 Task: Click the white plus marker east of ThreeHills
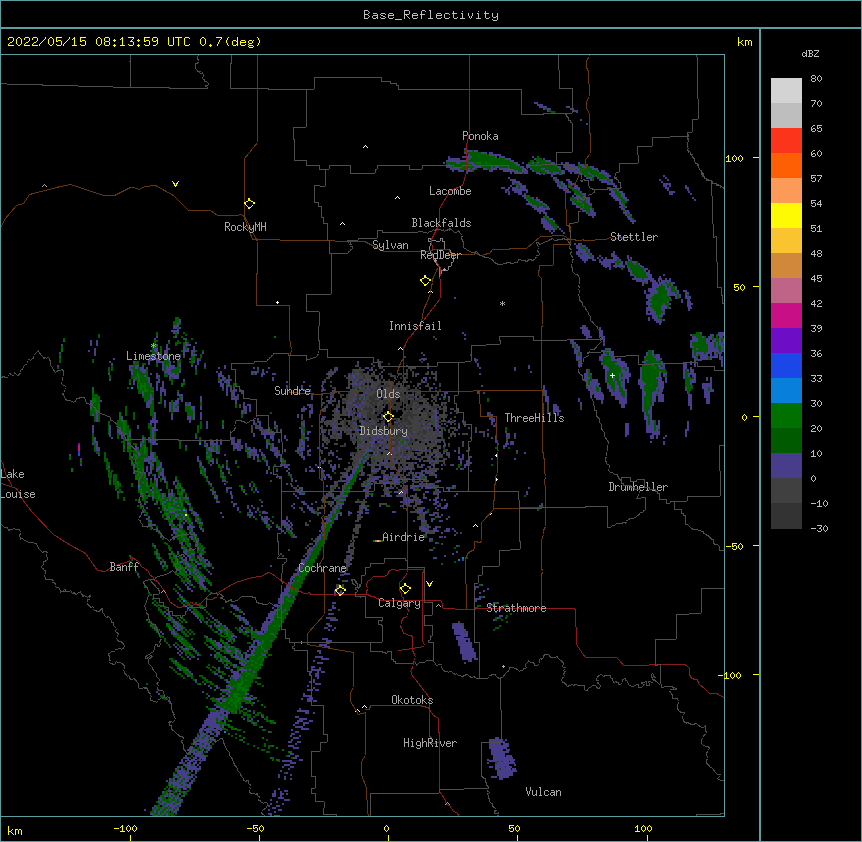click(x=612, y=375)
